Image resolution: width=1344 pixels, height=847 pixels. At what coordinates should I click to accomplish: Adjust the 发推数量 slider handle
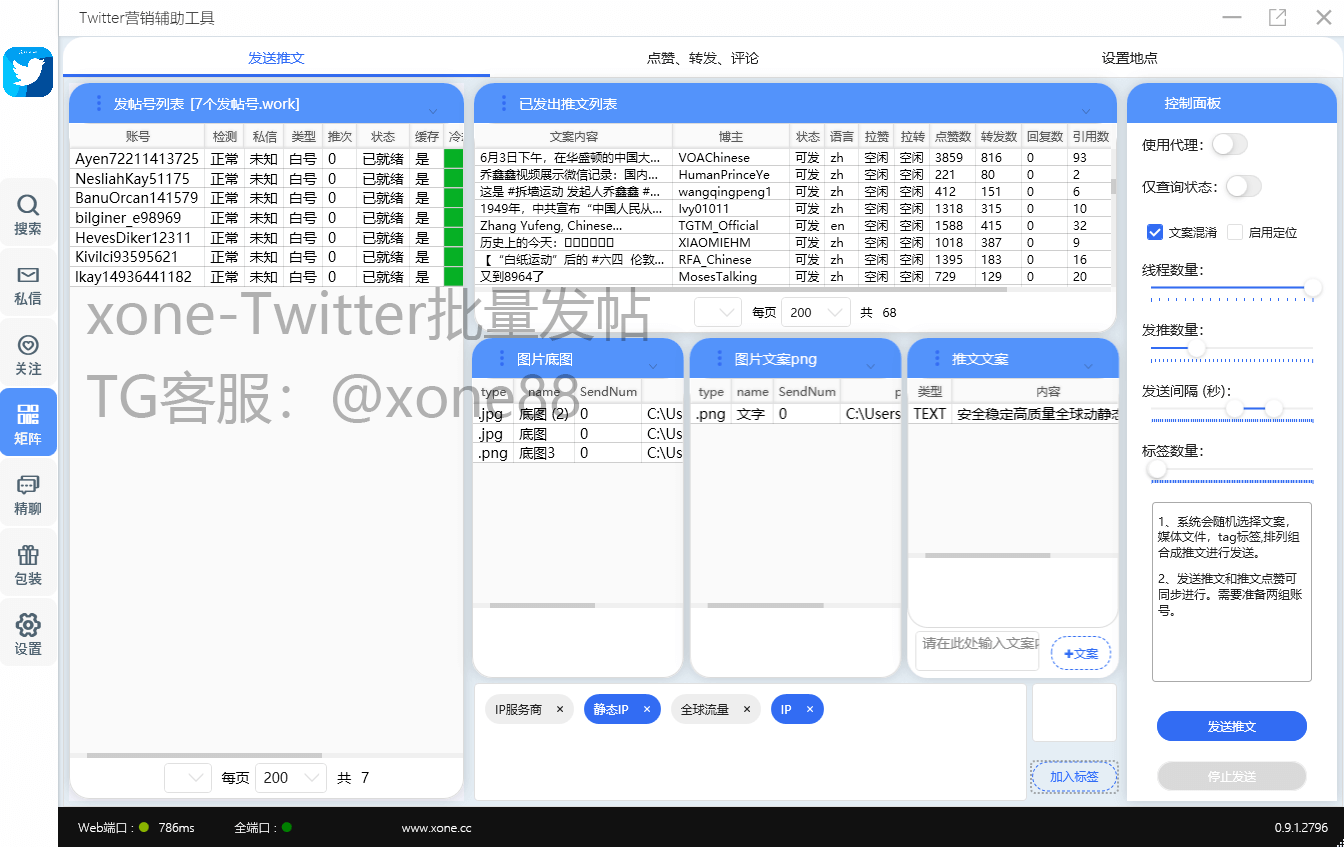click(x=1195, y=348)
